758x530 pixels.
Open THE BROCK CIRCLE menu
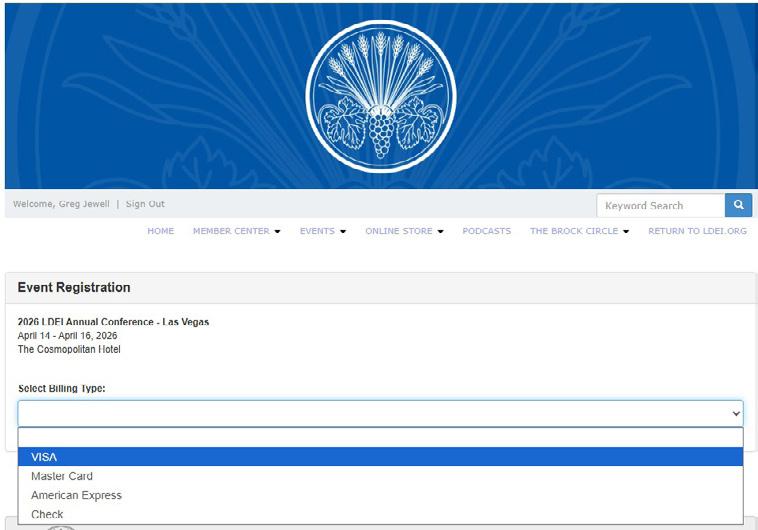pos(579,231)
